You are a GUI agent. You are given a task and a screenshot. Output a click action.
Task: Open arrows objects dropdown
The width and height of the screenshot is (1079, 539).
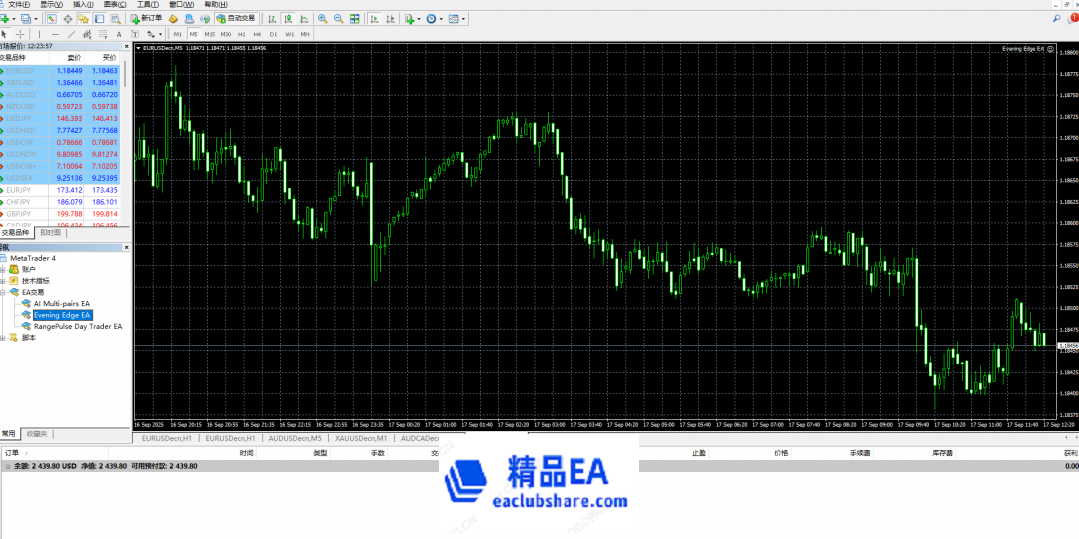click(x=160, y=34)
